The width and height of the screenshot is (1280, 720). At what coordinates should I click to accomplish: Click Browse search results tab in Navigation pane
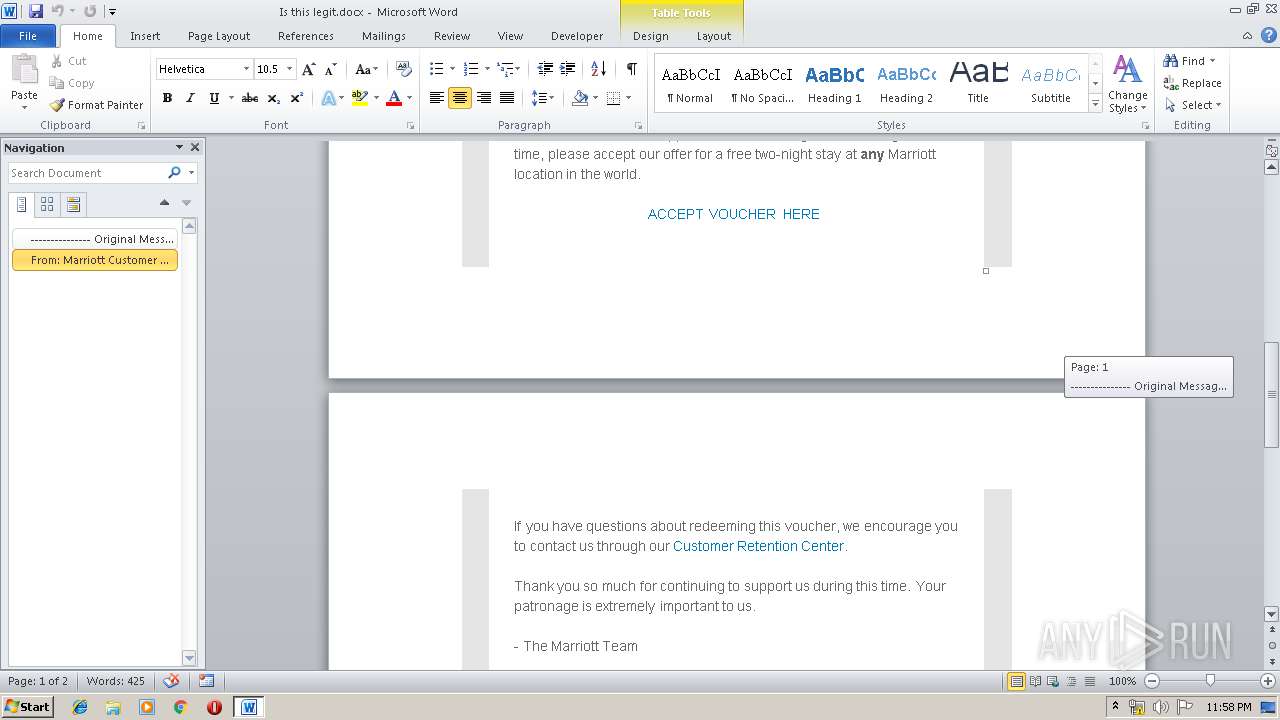point(73,204)
